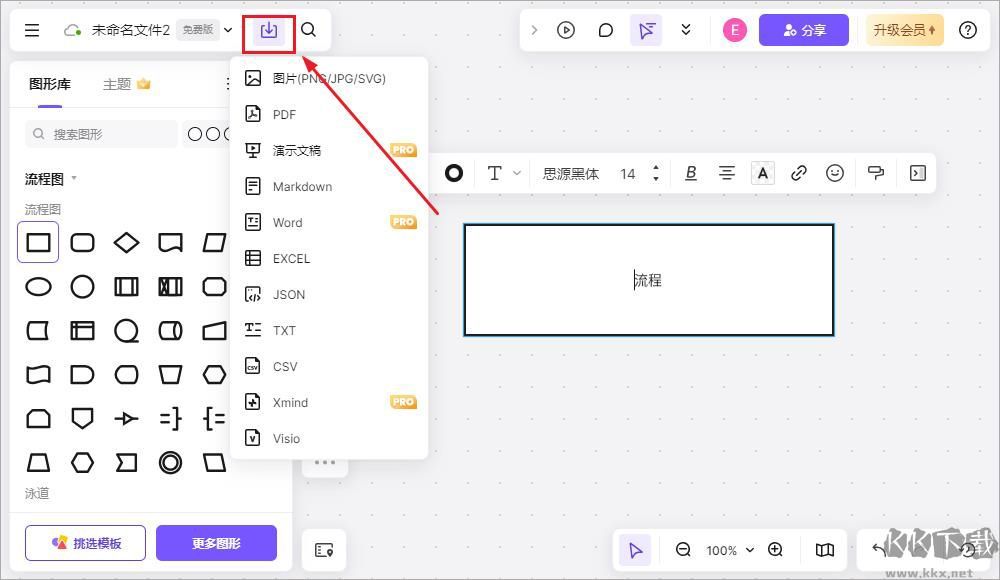Pick the ellipse flowchart shape

[x=38, y=287]
